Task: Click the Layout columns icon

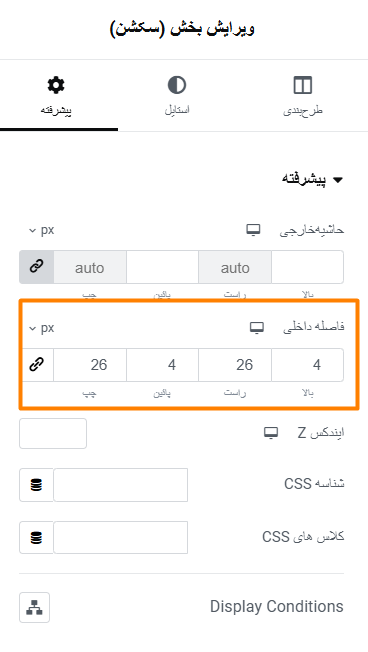Action: point(303,85)
